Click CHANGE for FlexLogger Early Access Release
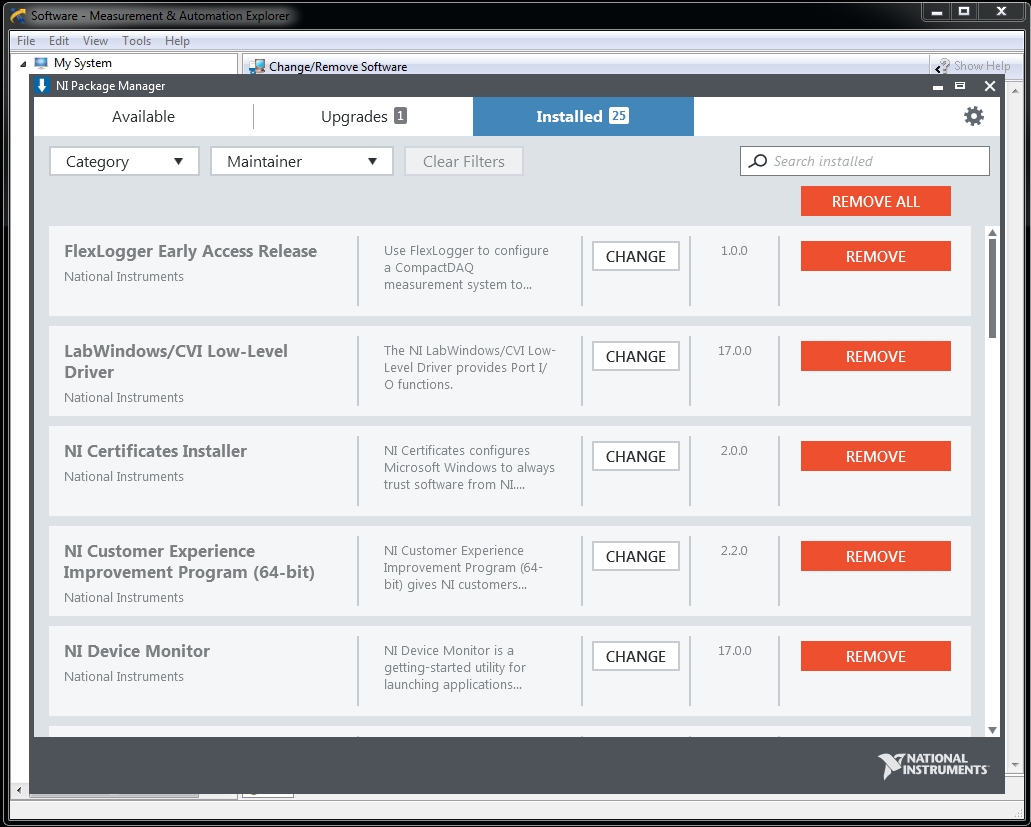This screenshot has height=827, width=1031. coord(636,256)
